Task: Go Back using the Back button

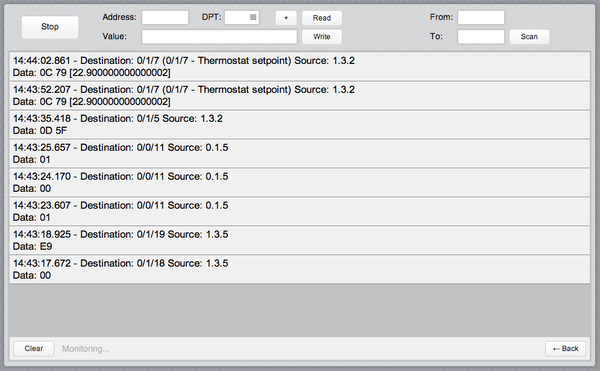Action: (x=565, y=348)
